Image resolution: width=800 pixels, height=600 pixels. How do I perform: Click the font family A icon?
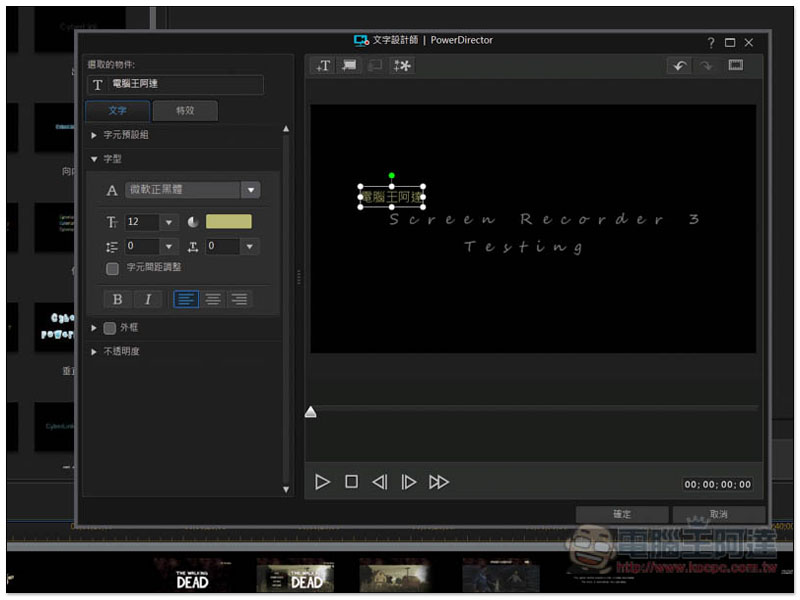(x=112, y=191)
